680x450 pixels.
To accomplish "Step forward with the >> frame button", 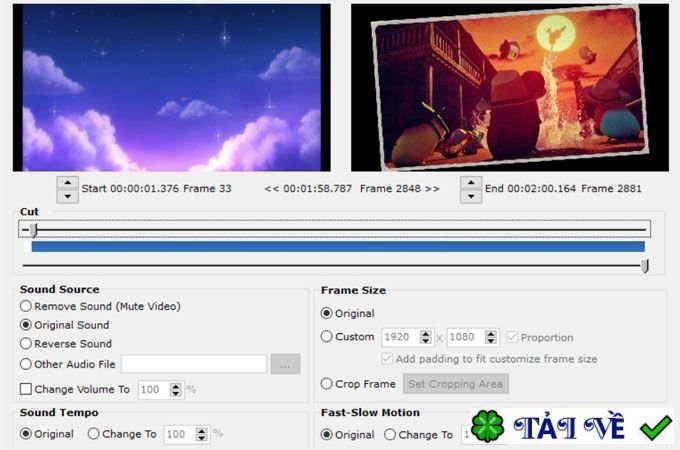I will pos(432,189).
